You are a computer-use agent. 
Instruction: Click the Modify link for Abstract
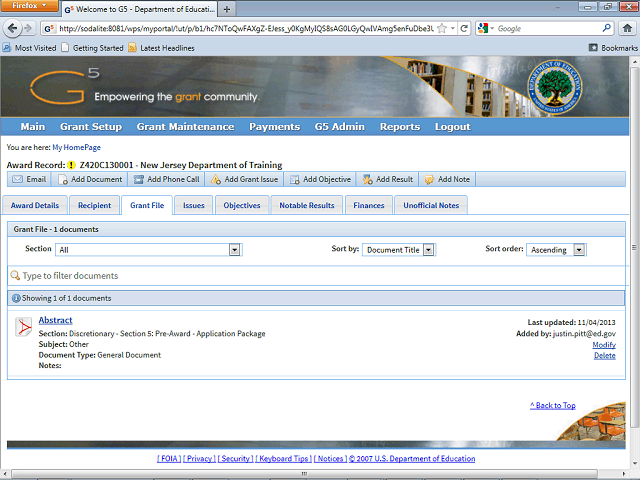coord(604,345)
